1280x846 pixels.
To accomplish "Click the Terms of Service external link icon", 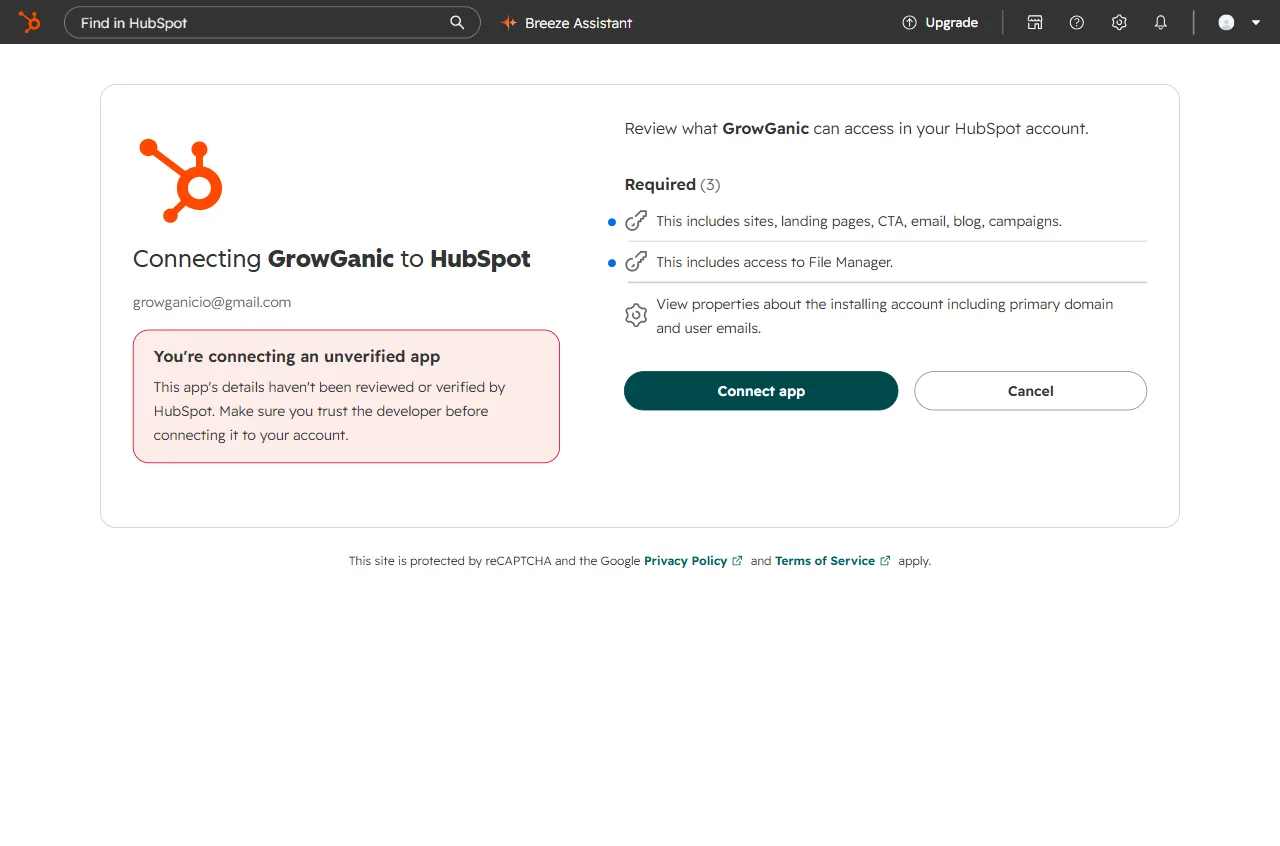I will tap(885, 561).
